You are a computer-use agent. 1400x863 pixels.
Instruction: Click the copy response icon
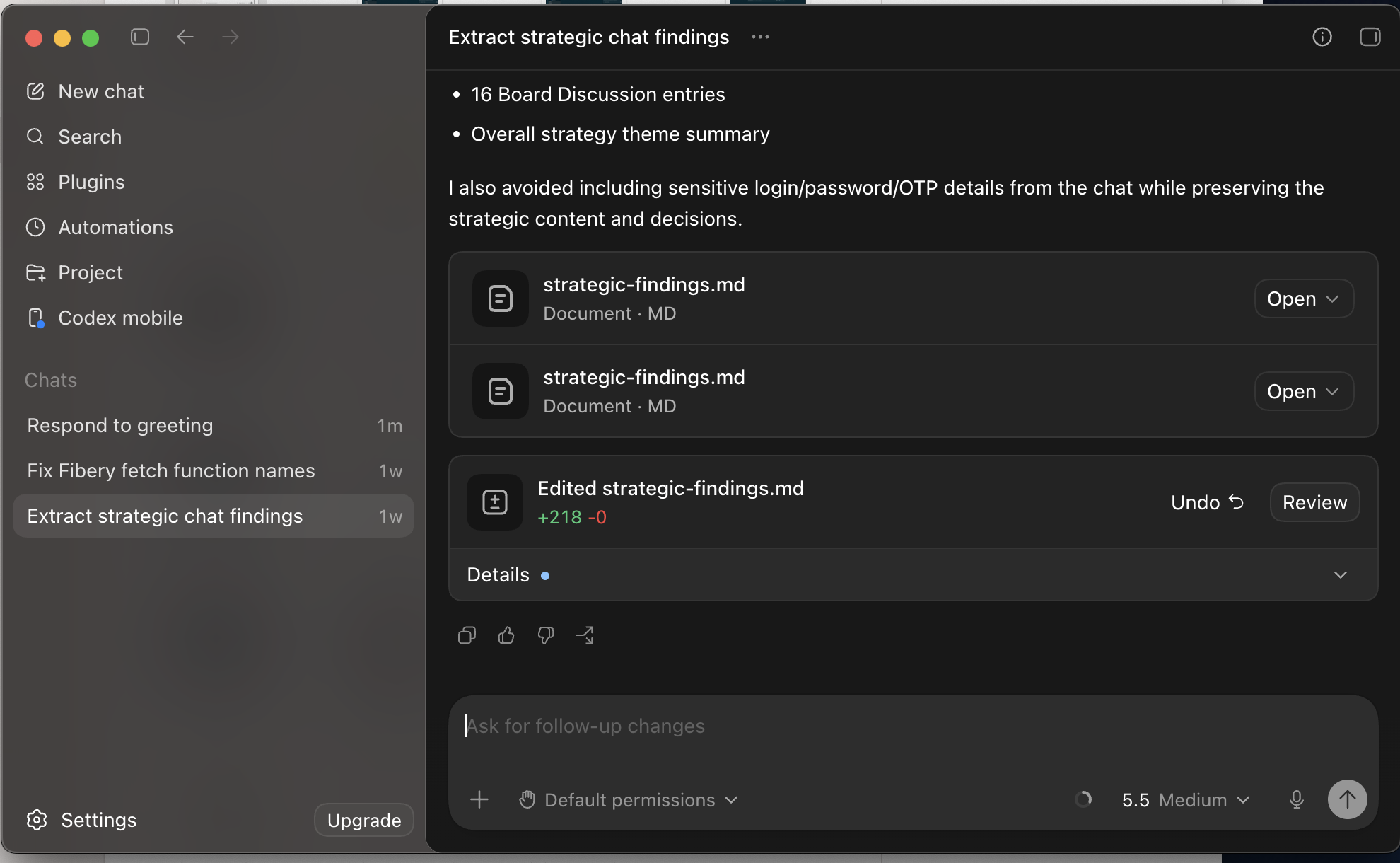(467, 635)
